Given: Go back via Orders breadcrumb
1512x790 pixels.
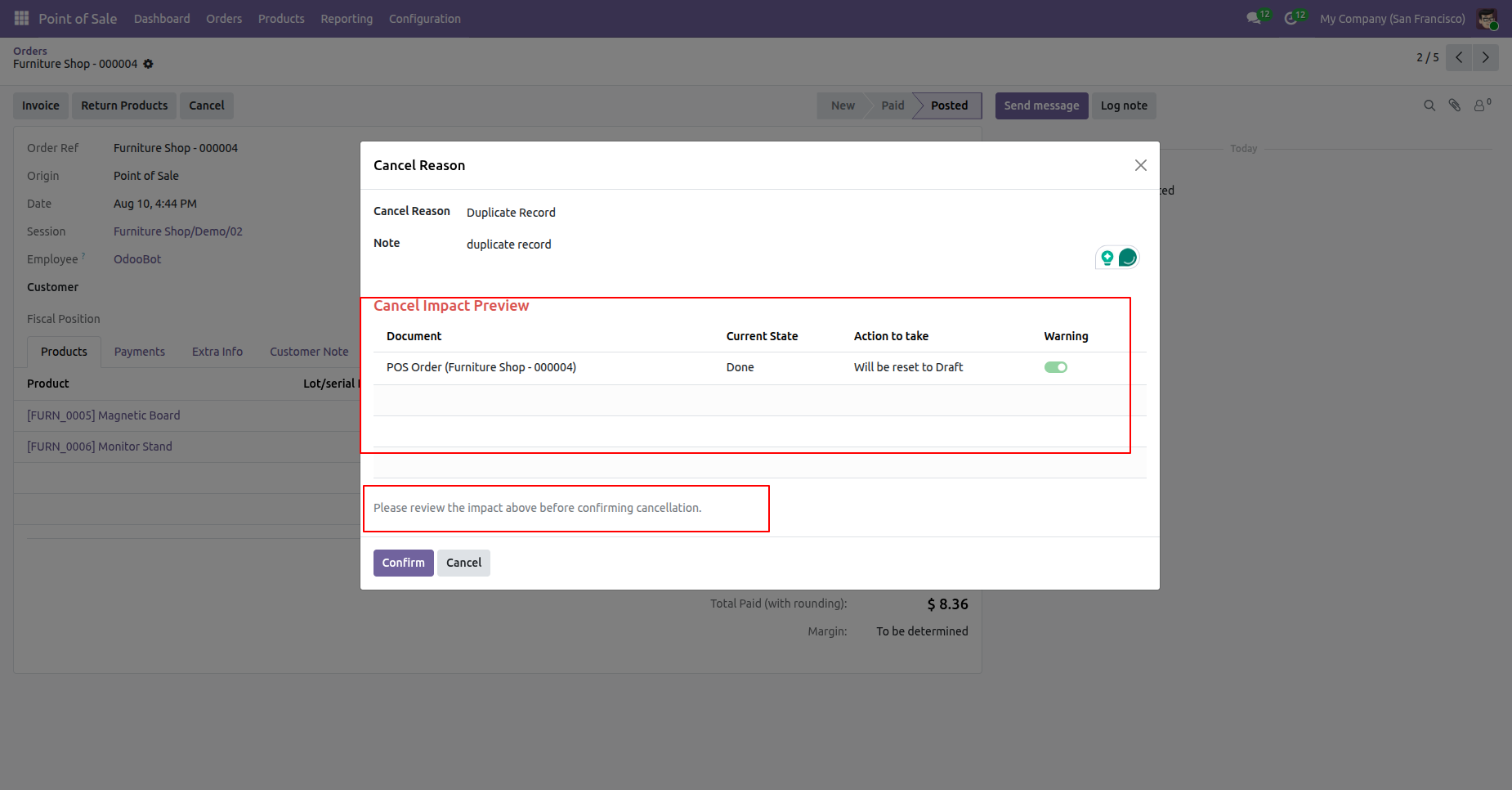Looking at the screenshot, I should pyautogui.click(x=30, y=51).
